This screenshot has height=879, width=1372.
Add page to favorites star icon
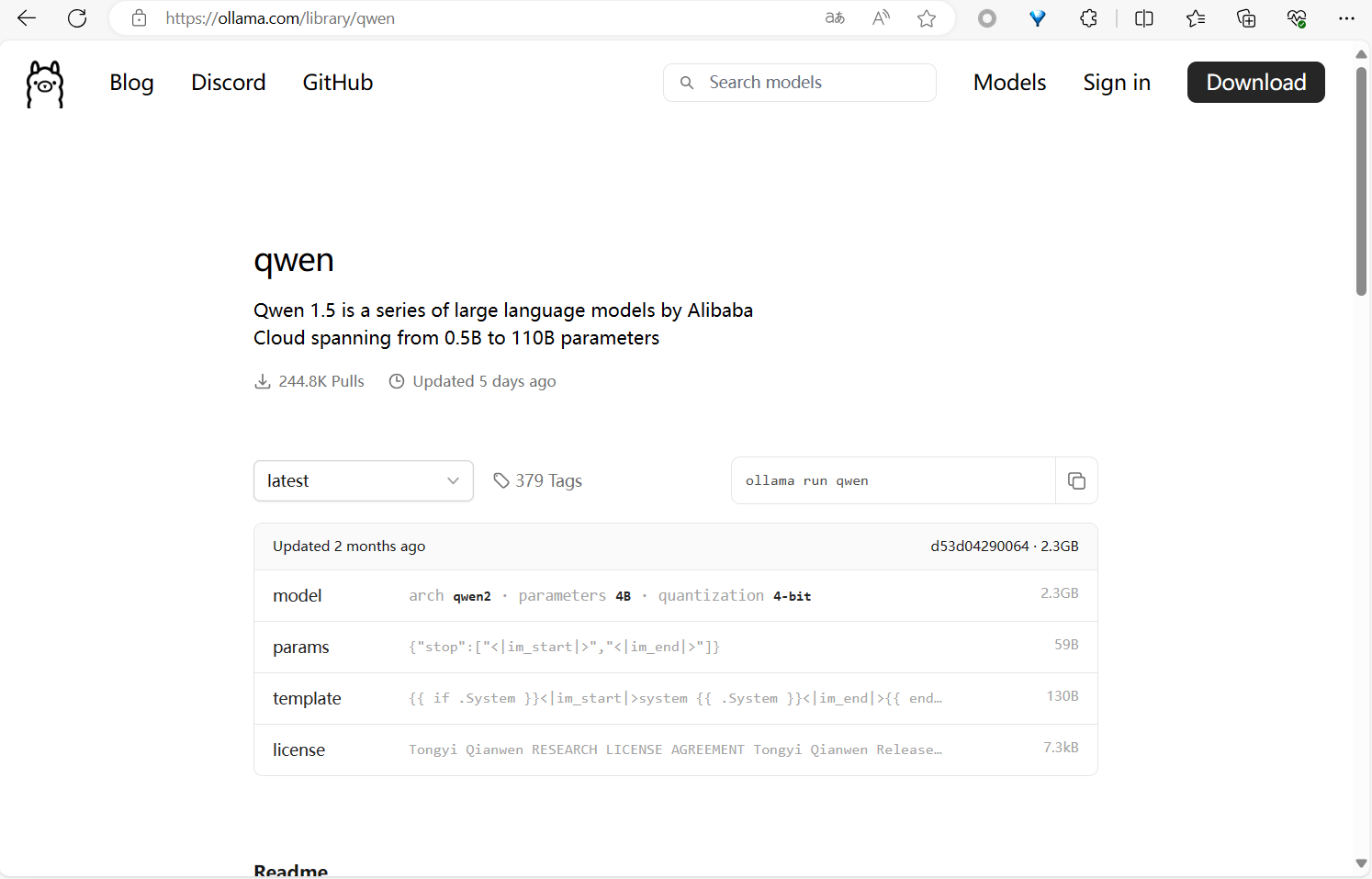[927, 18]
